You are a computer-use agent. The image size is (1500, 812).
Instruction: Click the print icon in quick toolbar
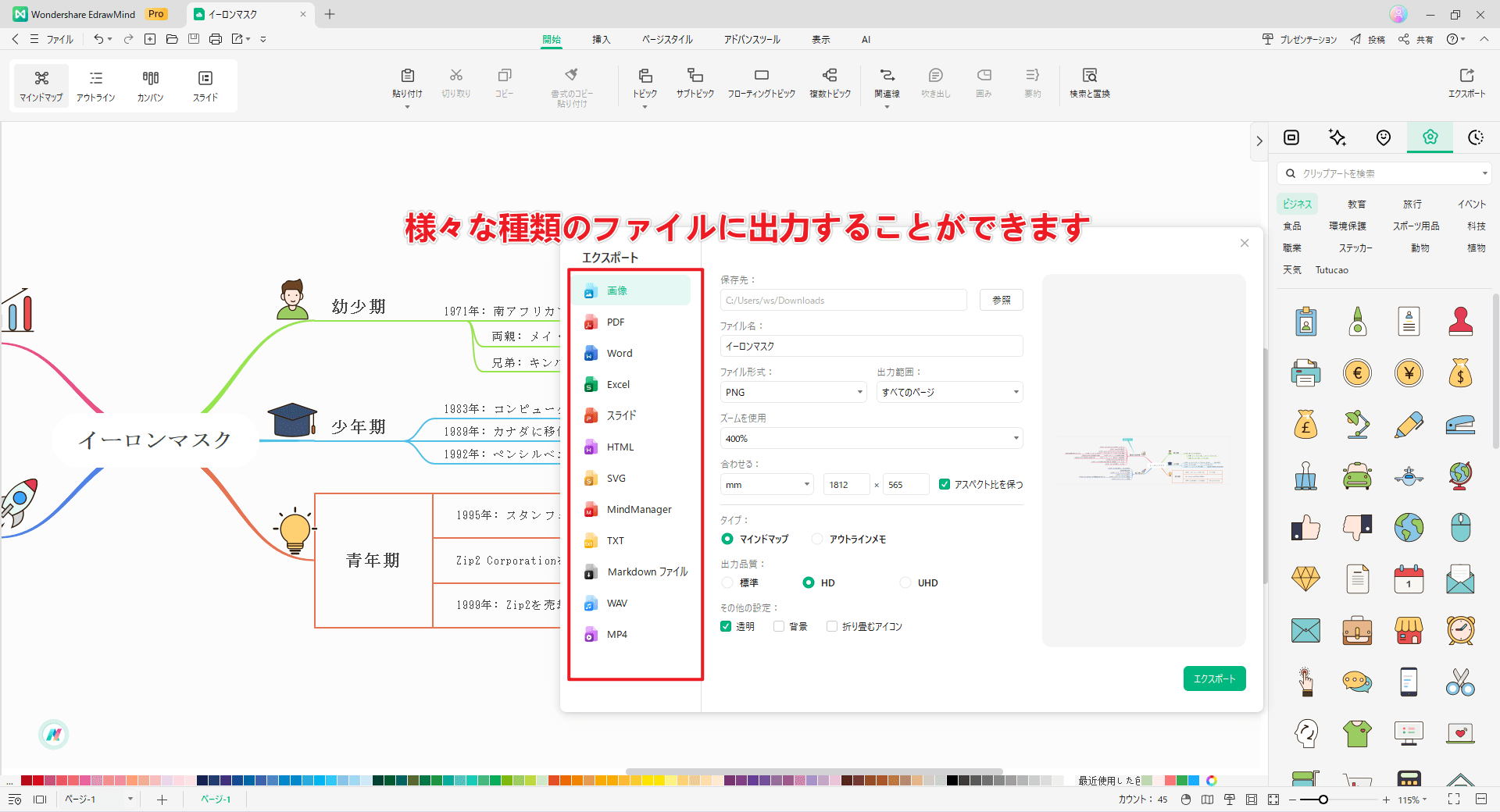(216, 39)
